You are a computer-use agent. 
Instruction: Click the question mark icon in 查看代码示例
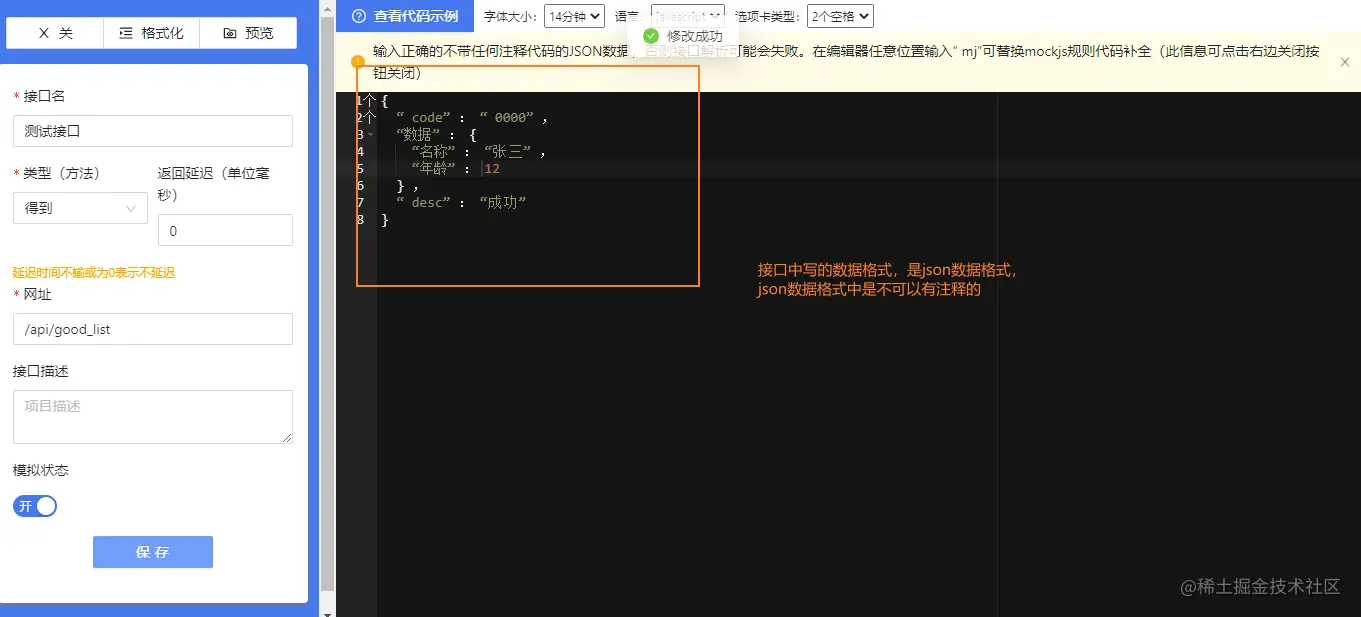click(x=359, y=16)
